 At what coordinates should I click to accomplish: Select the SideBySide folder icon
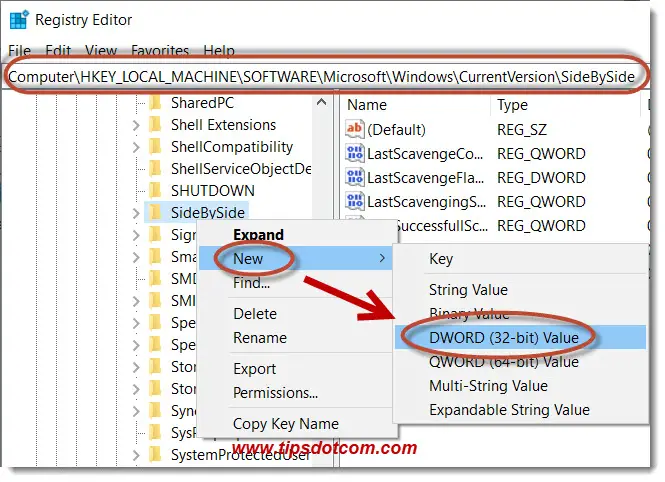pyautogui.click(x=156, y=212)
